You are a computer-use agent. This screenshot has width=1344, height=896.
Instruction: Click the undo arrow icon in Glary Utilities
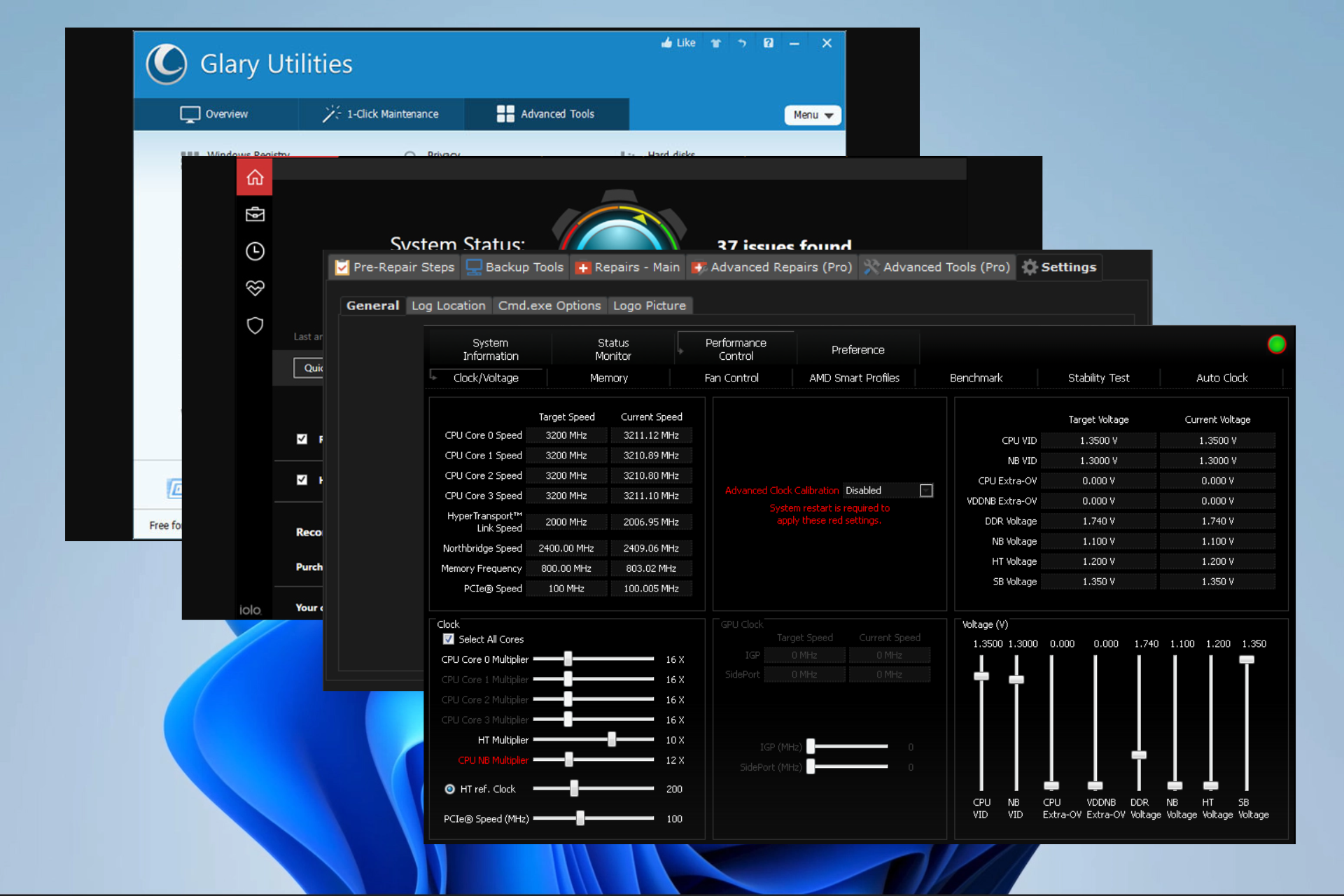tap(742, 43)
